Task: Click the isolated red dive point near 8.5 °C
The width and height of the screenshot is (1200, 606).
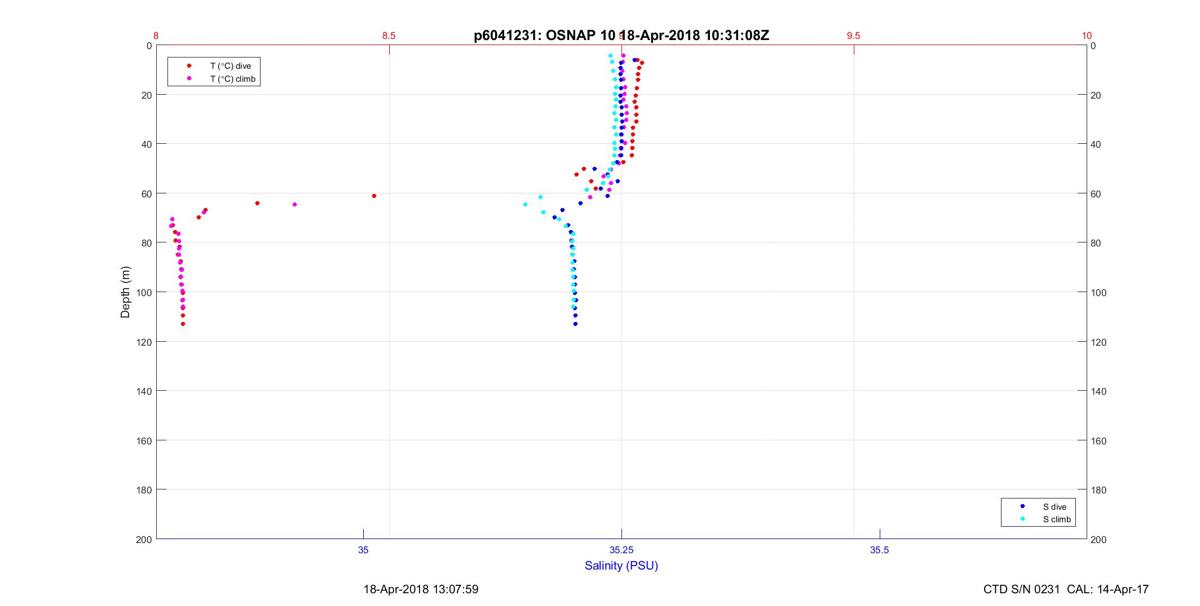Action: (374, 196)
